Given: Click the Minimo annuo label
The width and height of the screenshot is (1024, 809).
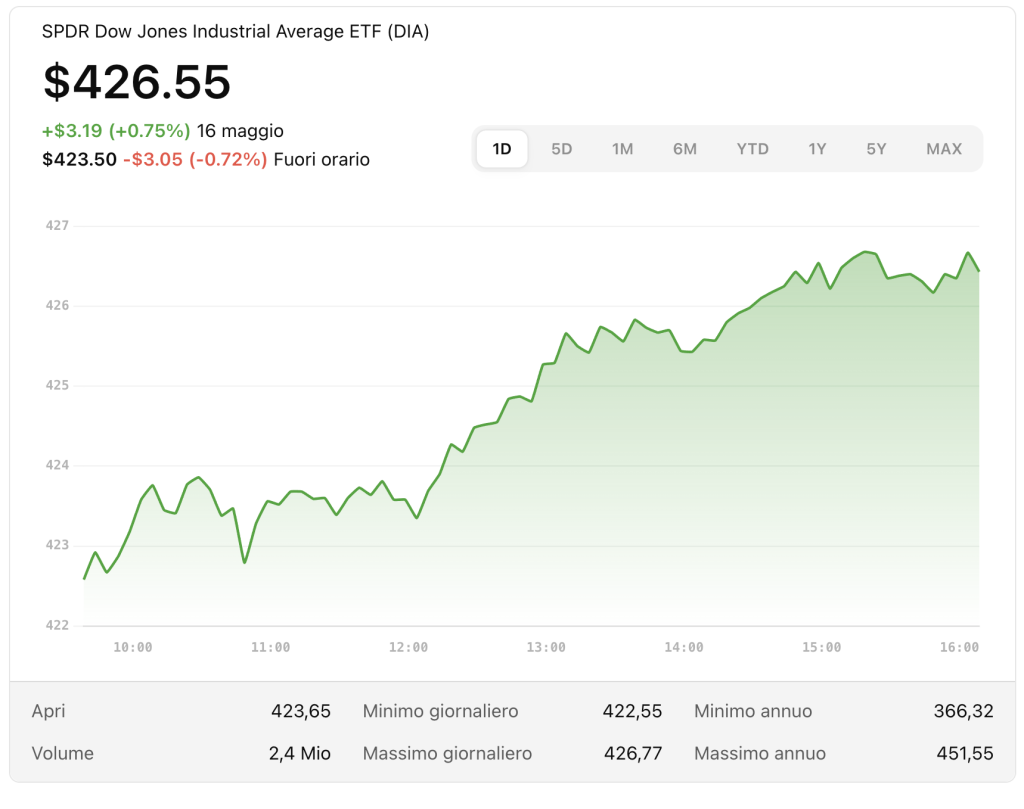Looking at the screenshot, I should coord(753,711).
